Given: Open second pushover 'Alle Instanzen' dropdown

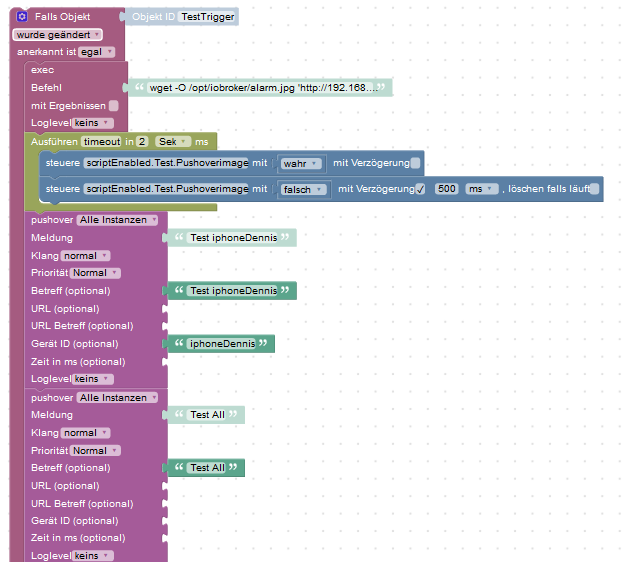Looking at the screenshot, I should [117, 398].
